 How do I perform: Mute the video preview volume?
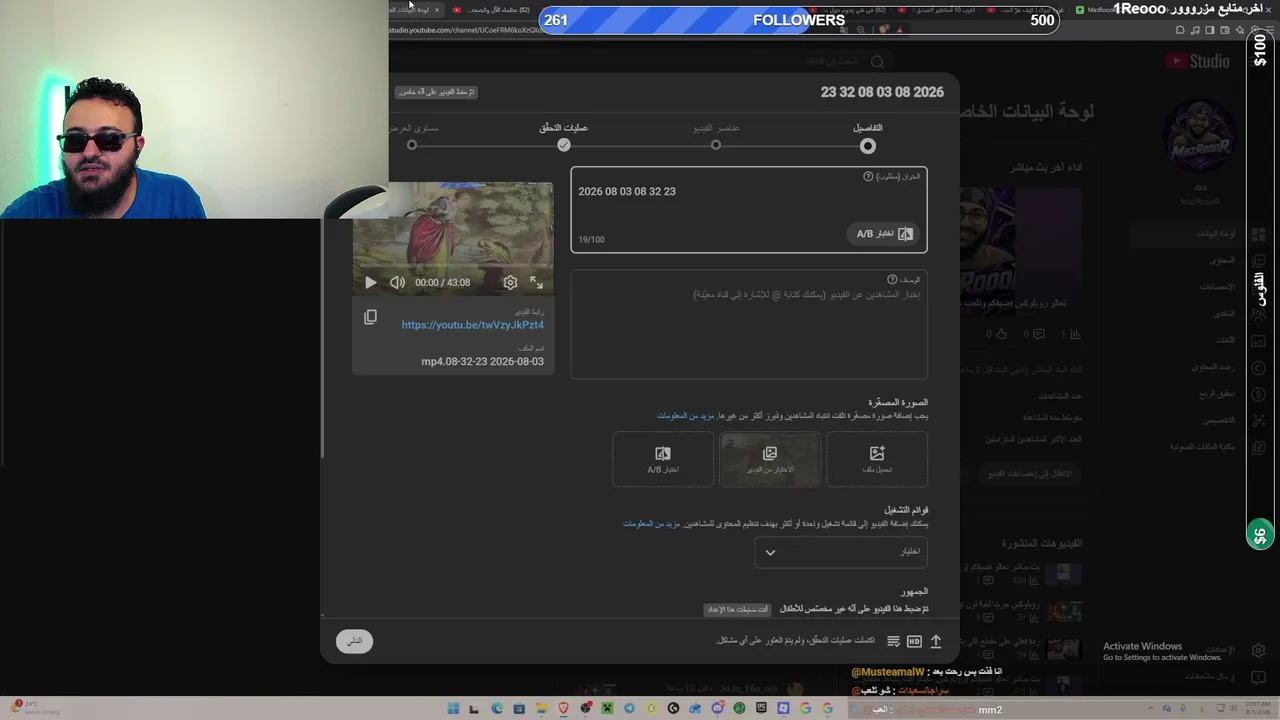click(397, 283)
